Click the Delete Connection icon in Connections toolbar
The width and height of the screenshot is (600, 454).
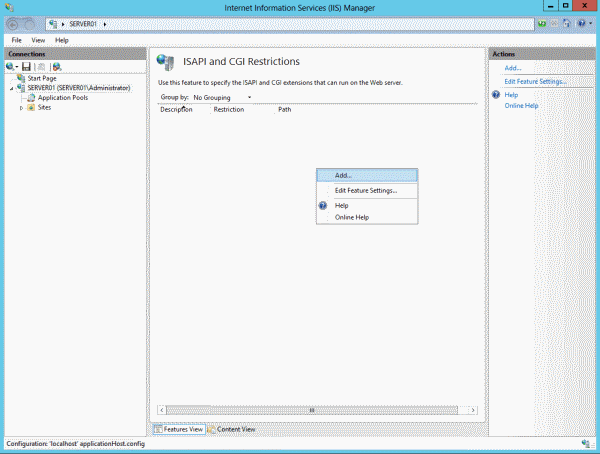57,67
